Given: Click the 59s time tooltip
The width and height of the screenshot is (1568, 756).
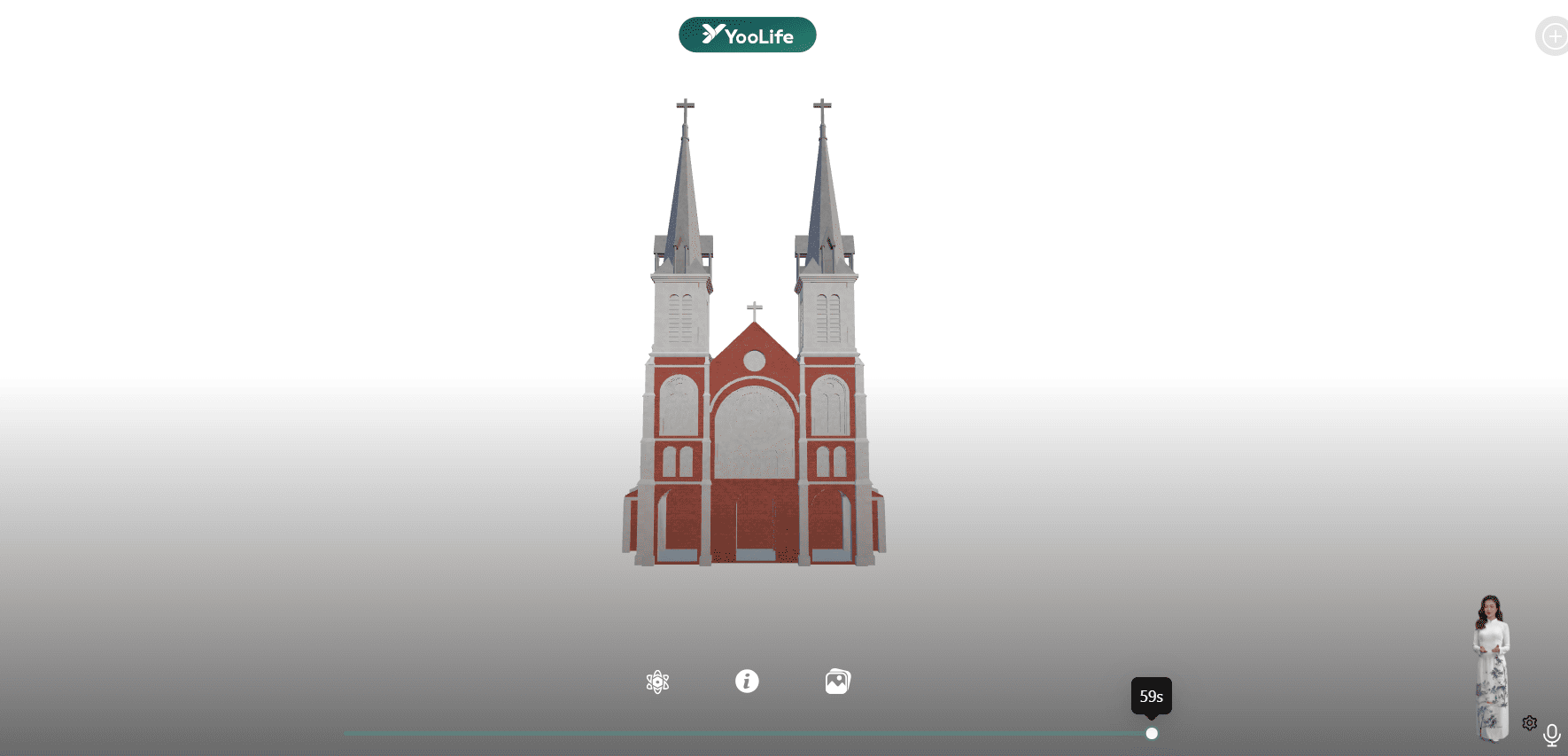Looking at the screenshot, I should click(x=1151, y=696).
